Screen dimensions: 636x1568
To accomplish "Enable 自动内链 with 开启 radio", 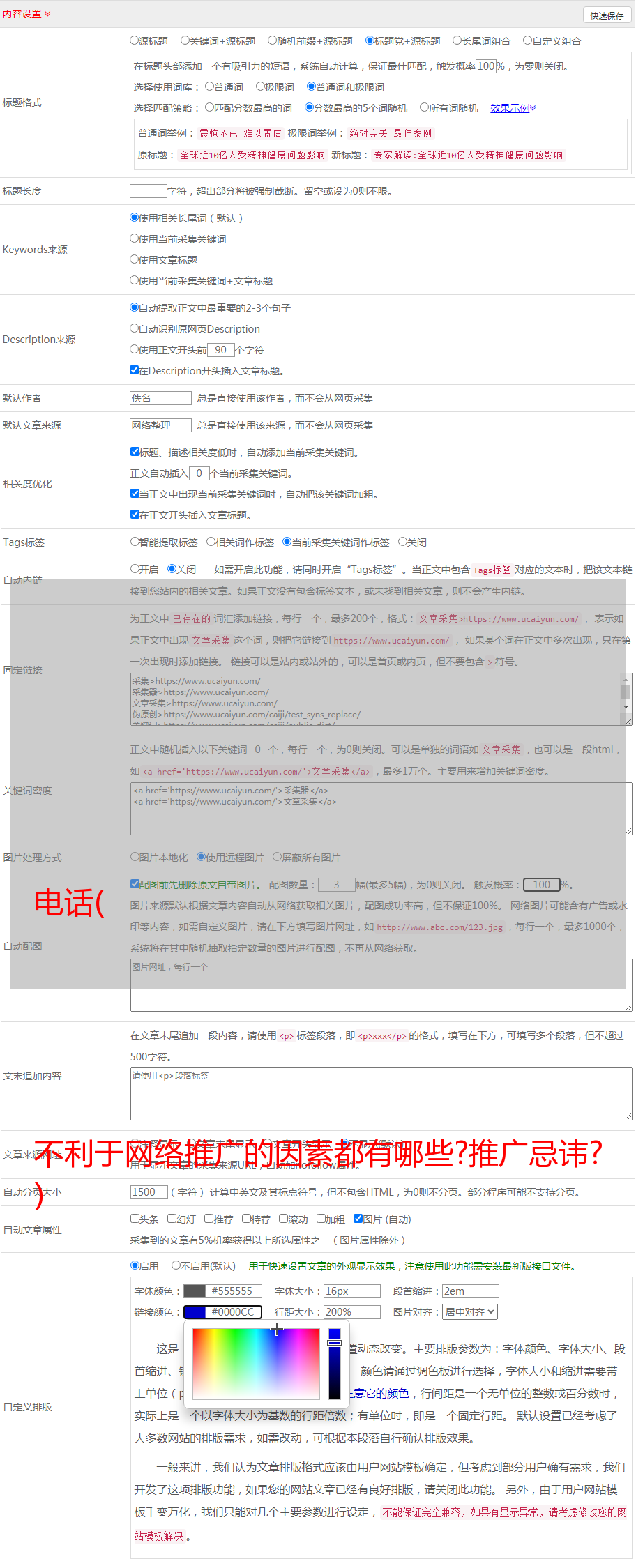I will [135, 570].
